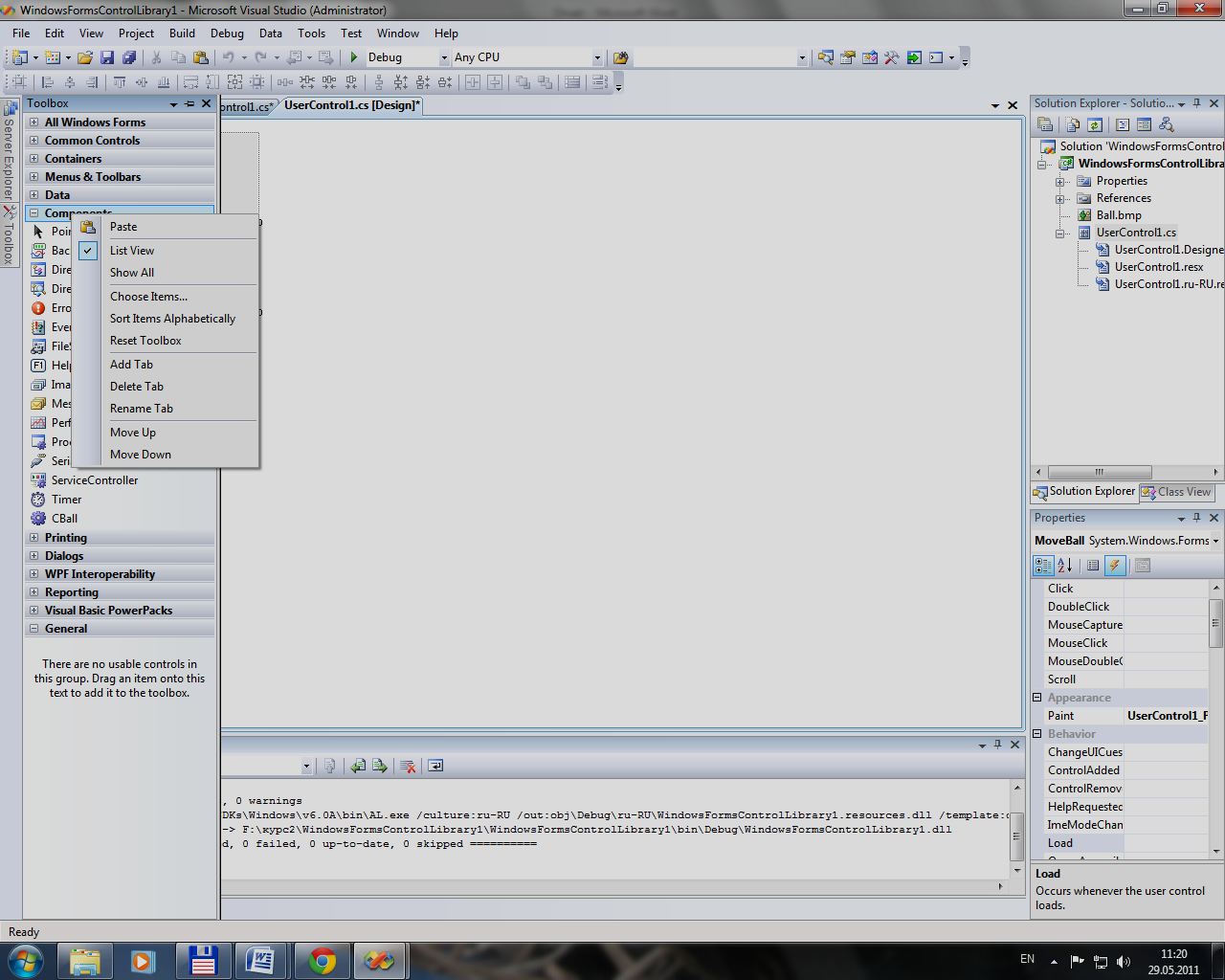Click the Refresh icon in Solution Explorer

coord(1095,124)
